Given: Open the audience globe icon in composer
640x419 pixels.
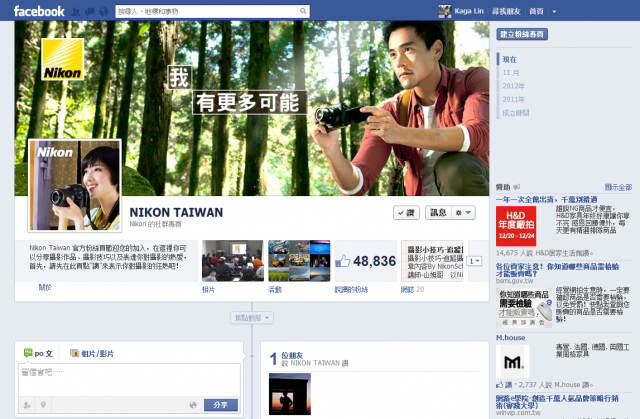Looking at the screenshot, I should point(193,405).
